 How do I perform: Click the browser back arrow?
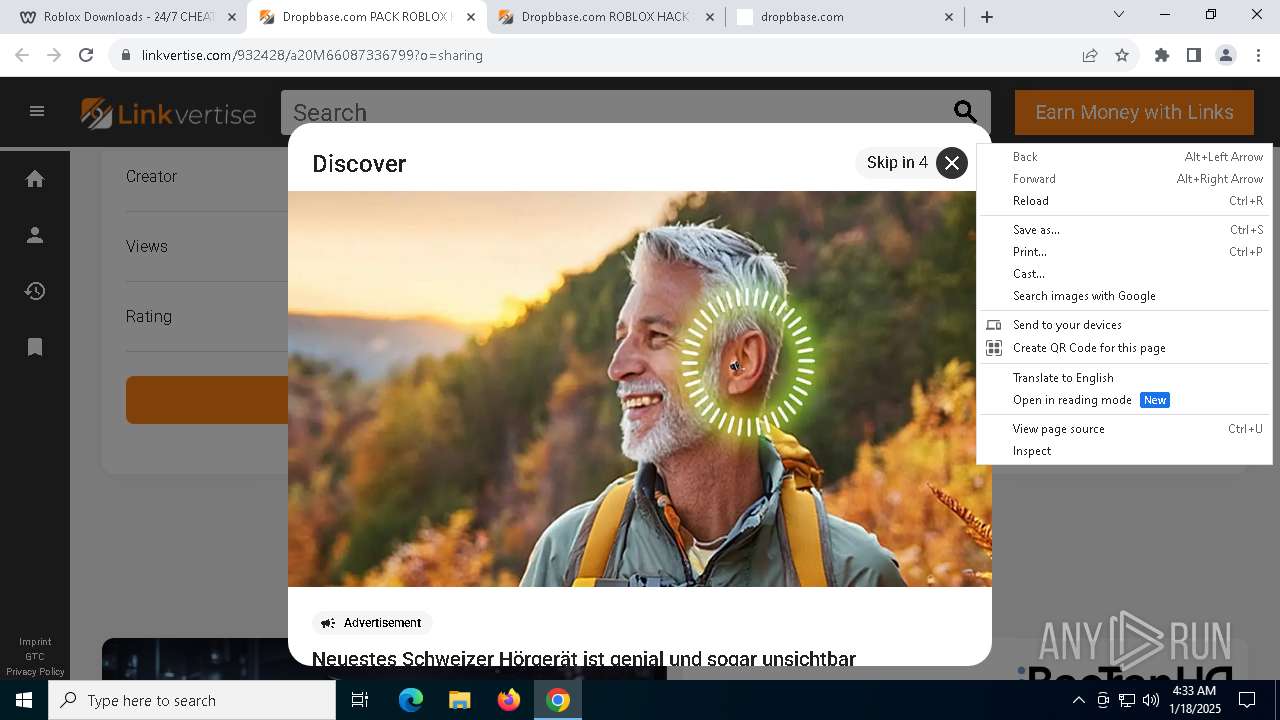22,55
